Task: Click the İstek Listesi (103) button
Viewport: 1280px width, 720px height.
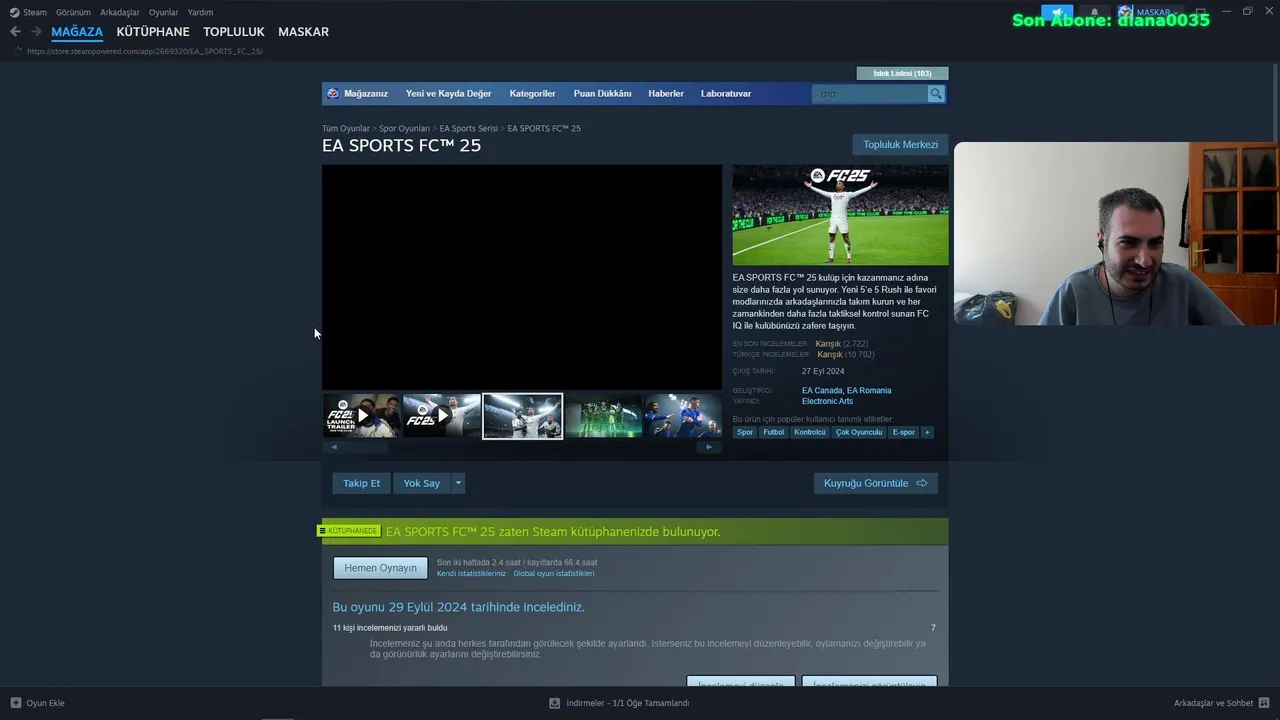Action: tap(902, 73)
